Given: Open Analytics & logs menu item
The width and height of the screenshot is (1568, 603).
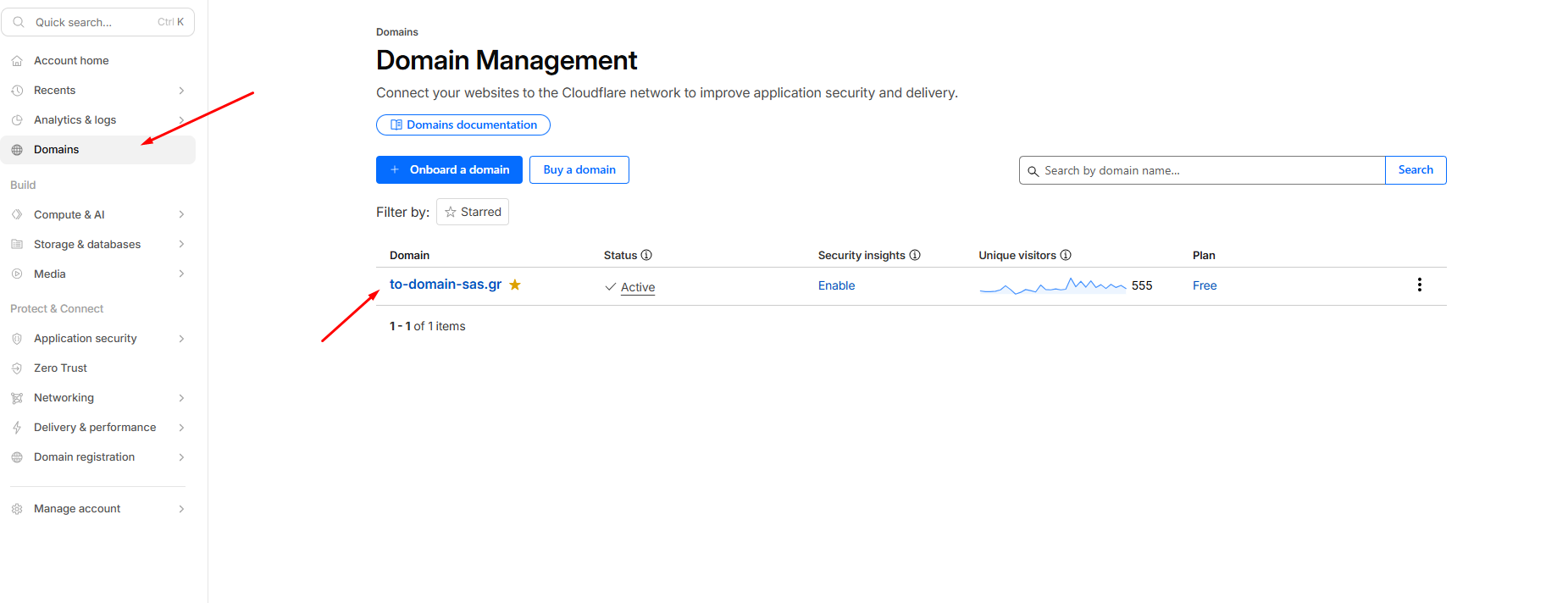Looking at the screenshot, I should (x=75, y=120).
